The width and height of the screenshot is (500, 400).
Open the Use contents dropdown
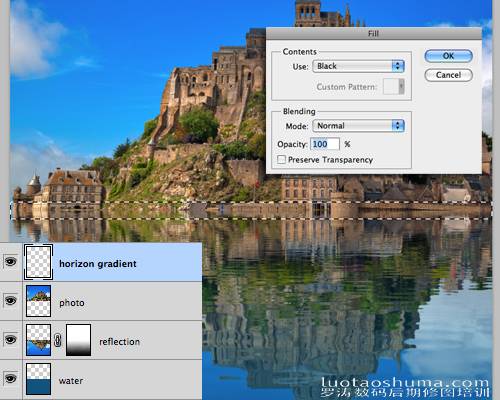point(358,66)
